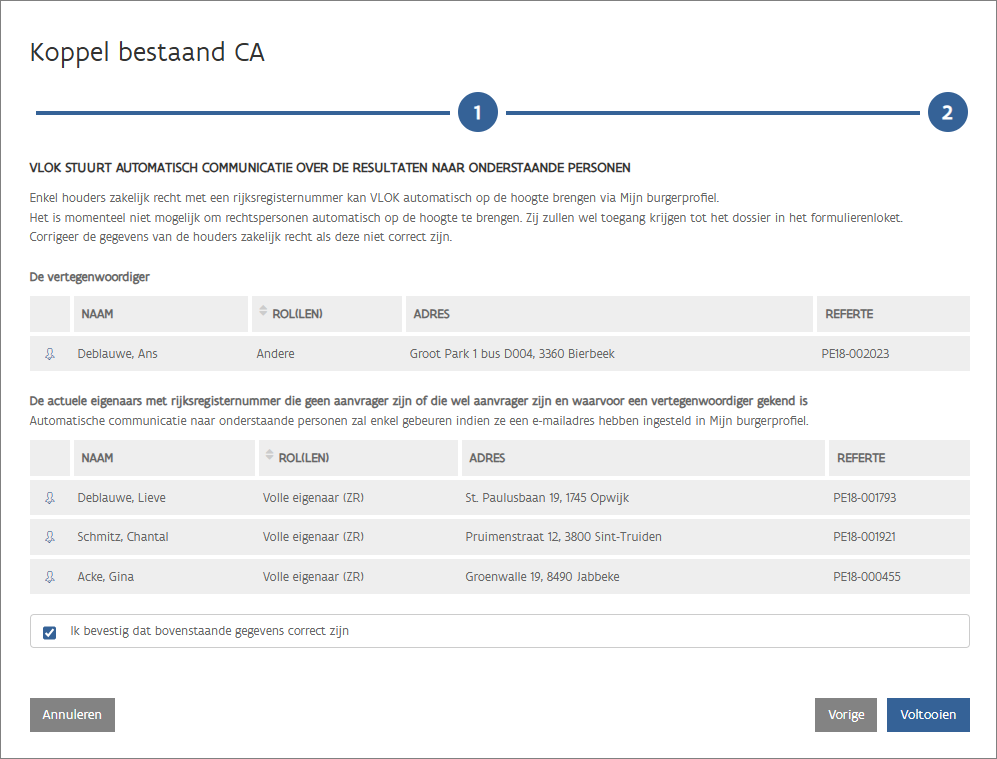
Task: Click REFERTE header in the owners table
Action: tap(860, 458)
